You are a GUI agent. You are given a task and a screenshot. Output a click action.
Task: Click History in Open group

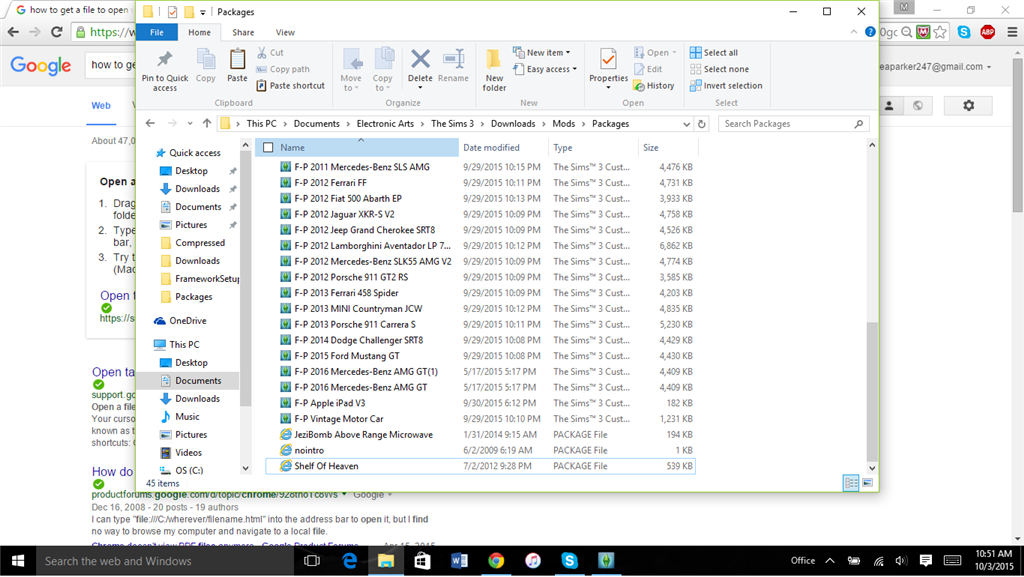654,86
